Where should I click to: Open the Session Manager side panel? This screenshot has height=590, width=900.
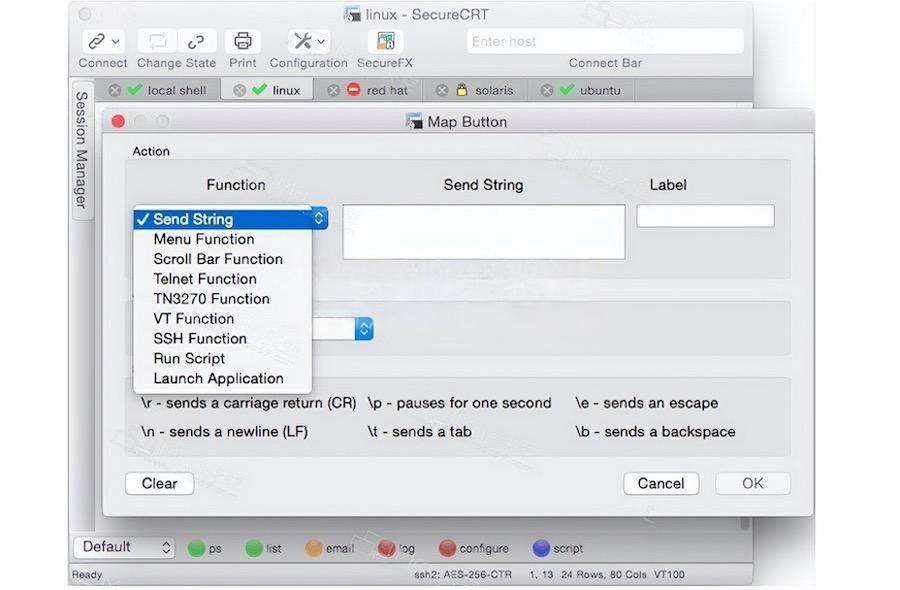[x=82, y=149]
